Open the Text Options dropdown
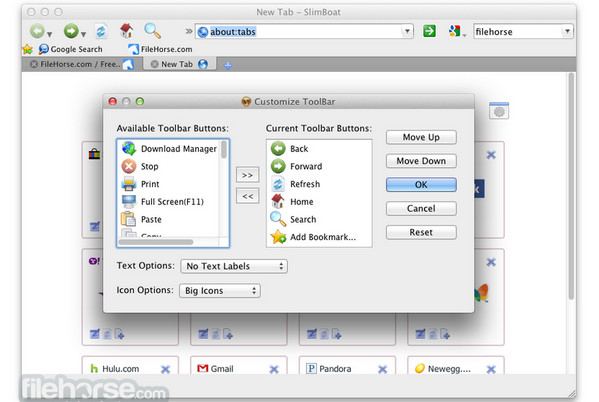Image resolution: width=599 pixels, height=402 pixels. [x=234, y=266]
